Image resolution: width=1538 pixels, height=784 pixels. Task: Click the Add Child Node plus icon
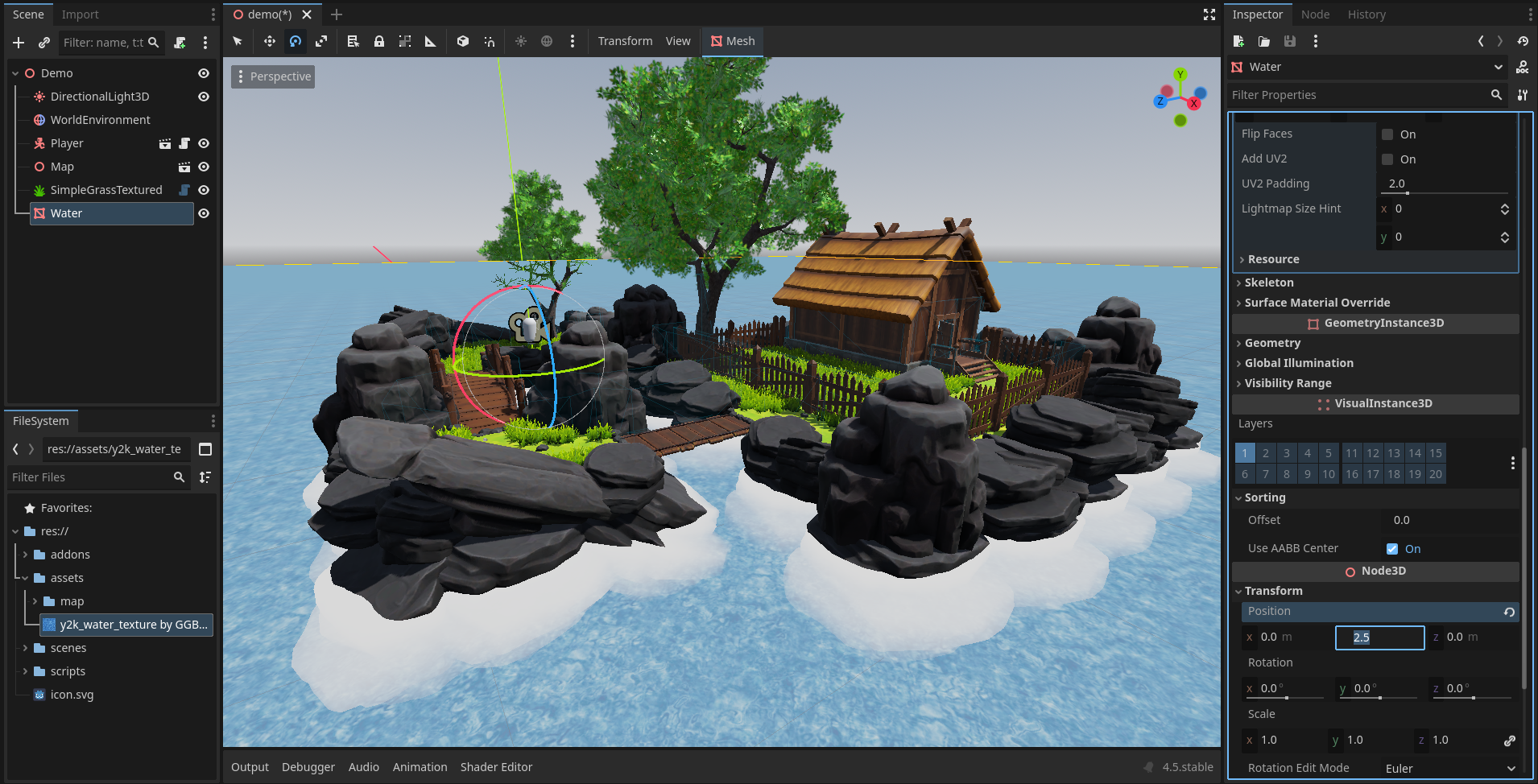(x=19, y=43)
